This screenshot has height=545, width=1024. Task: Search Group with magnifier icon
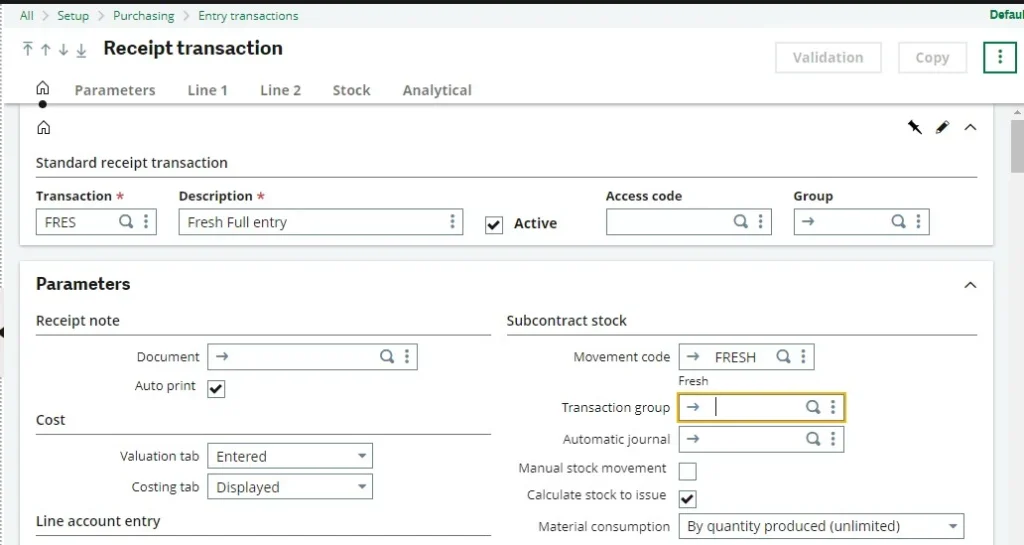click(x=899, y=222)
